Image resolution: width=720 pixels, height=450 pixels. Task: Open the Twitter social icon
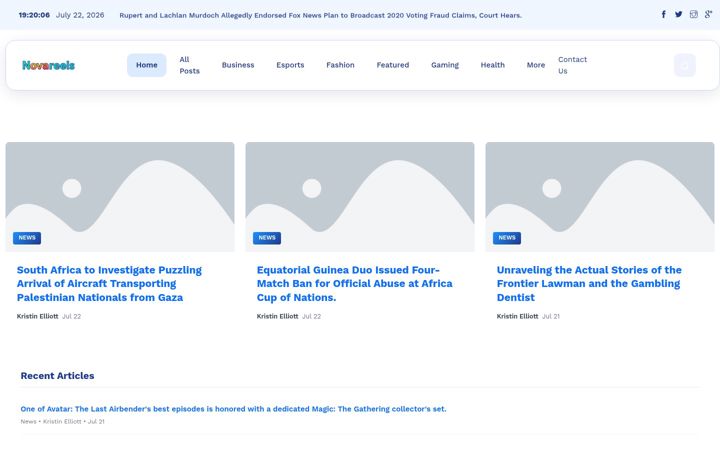pos(678,14)
